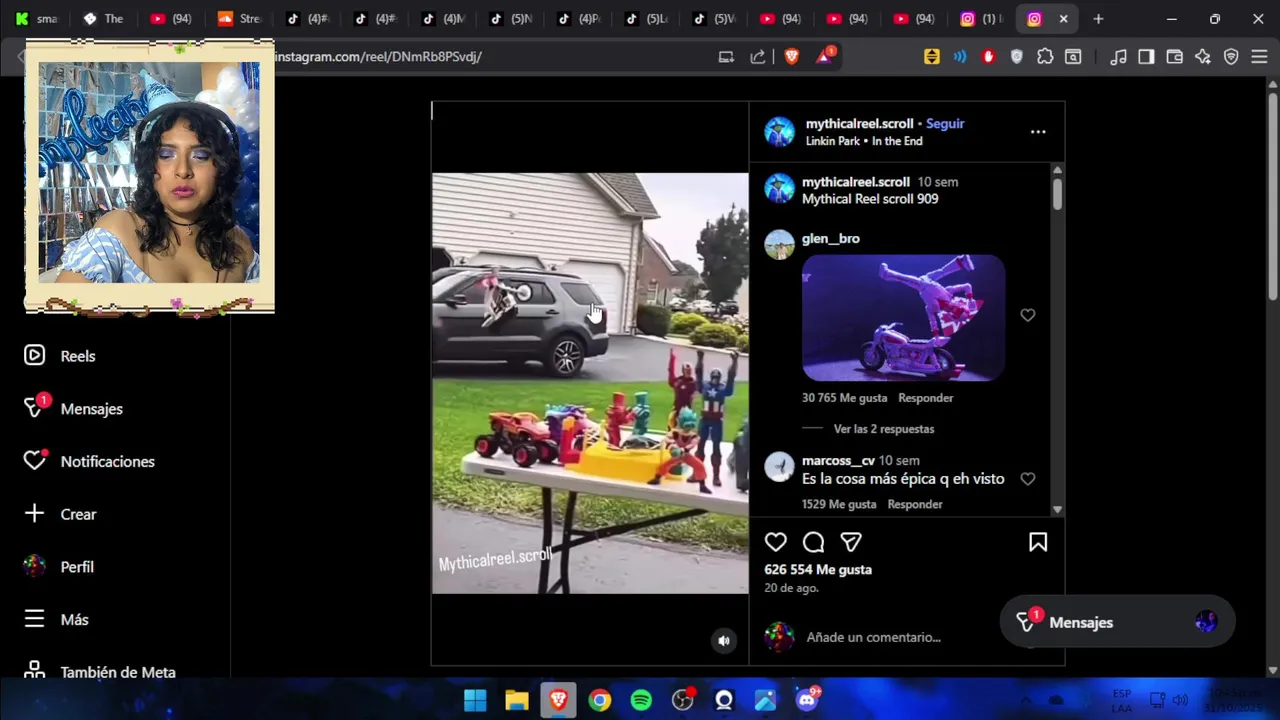This screenshot has height=720, width=1280.
Task: Open OBS Studio from the taskbar
Action: pos(683,700)
